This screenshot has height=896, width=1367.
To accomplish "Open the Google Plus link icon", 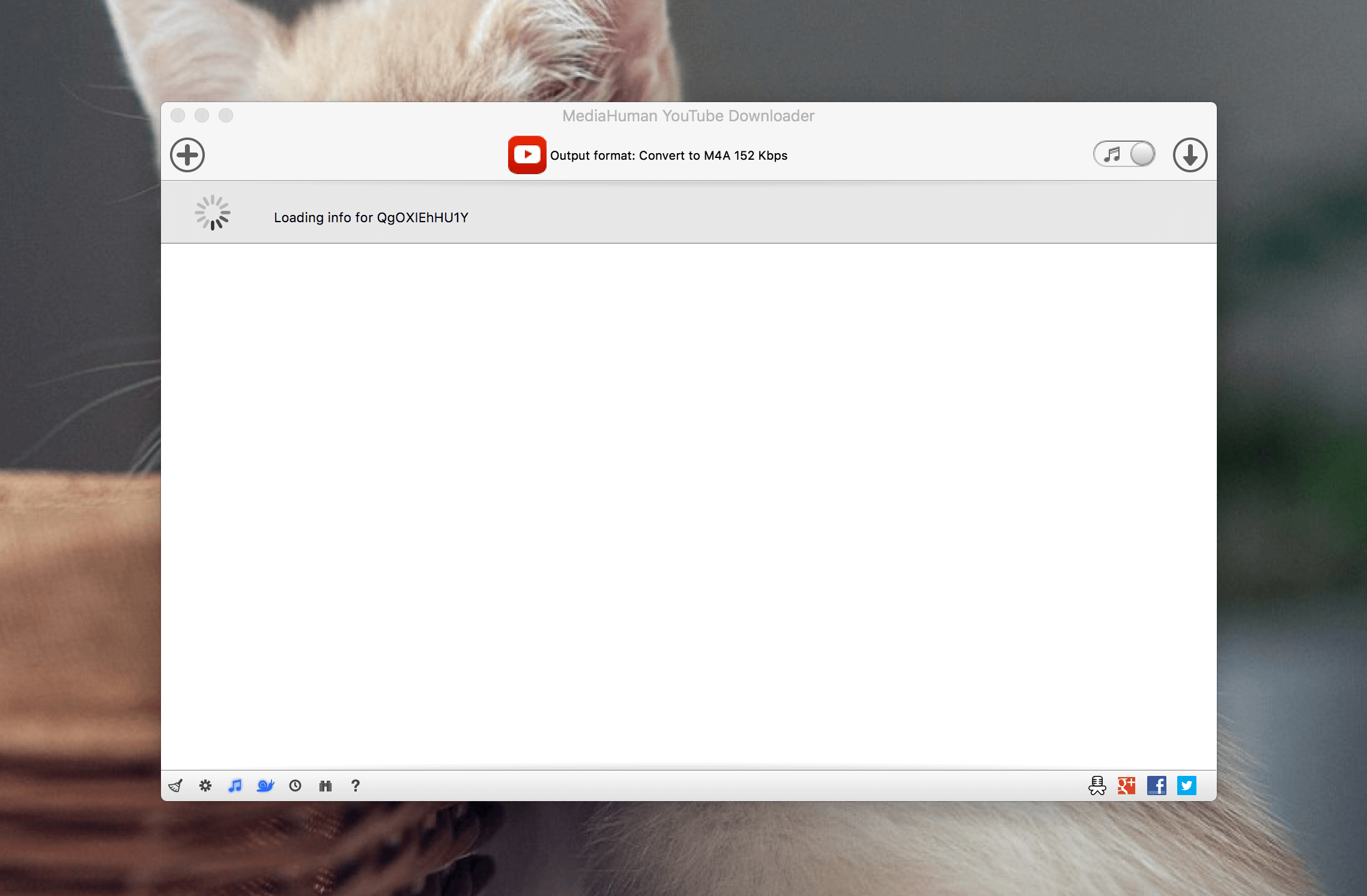I will pos(1127,786).
